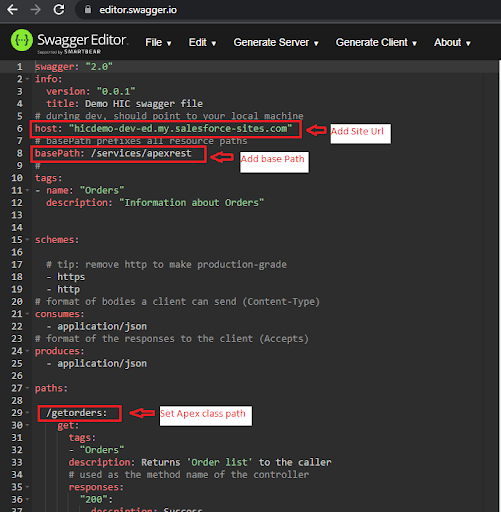Collapse the produces block on line 24

point(27,351)
